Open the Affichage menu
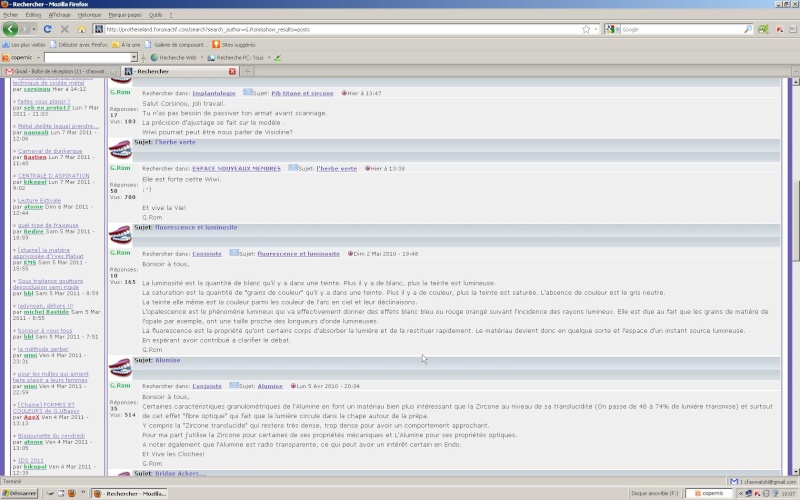The width and height of the screenshot is (800, 500). [x=60, y=15]
